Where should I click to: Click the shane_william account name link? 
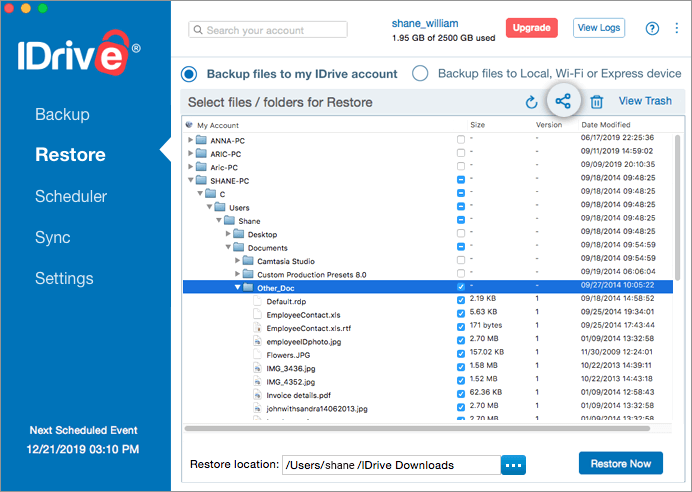click(x=425, y=23)
